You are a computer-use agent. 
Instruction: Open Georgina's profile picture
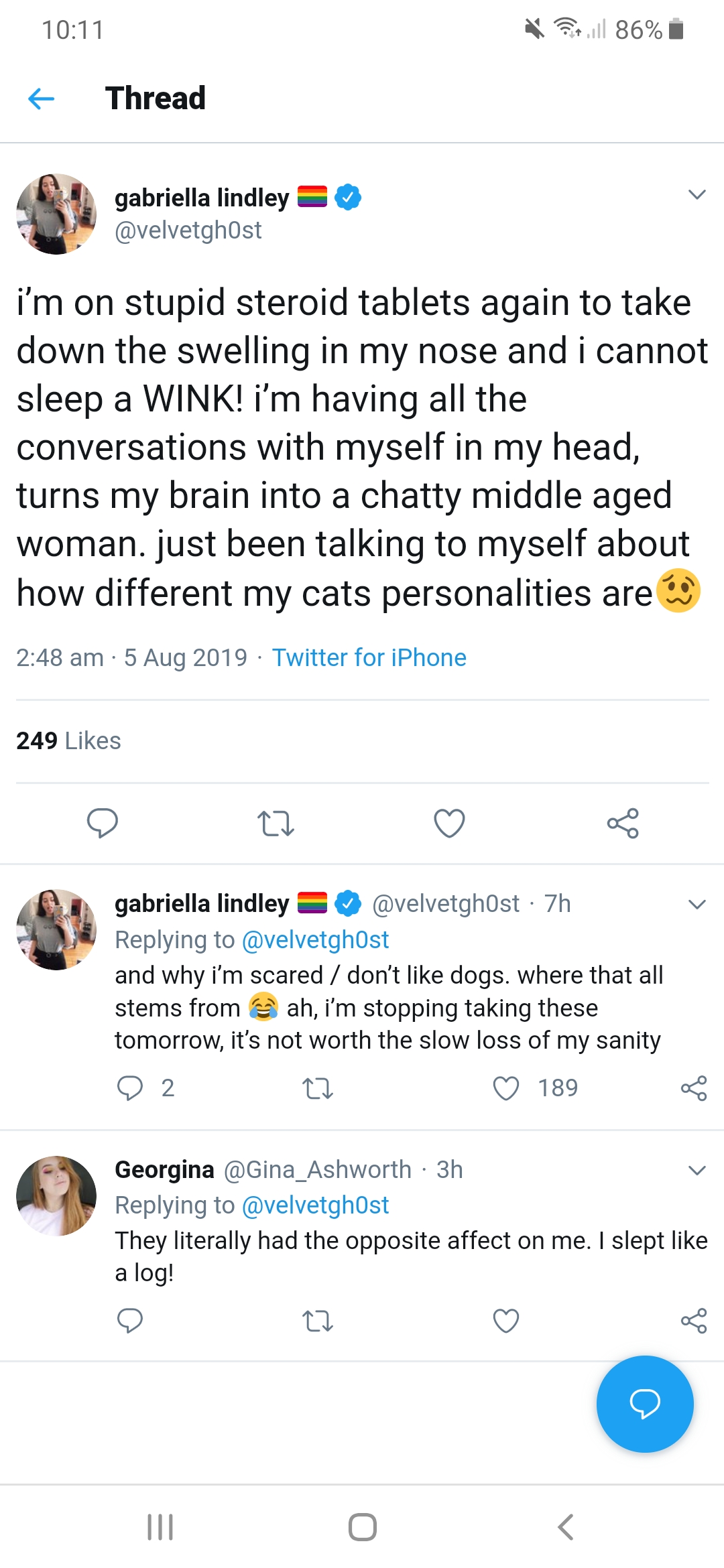56,1196
